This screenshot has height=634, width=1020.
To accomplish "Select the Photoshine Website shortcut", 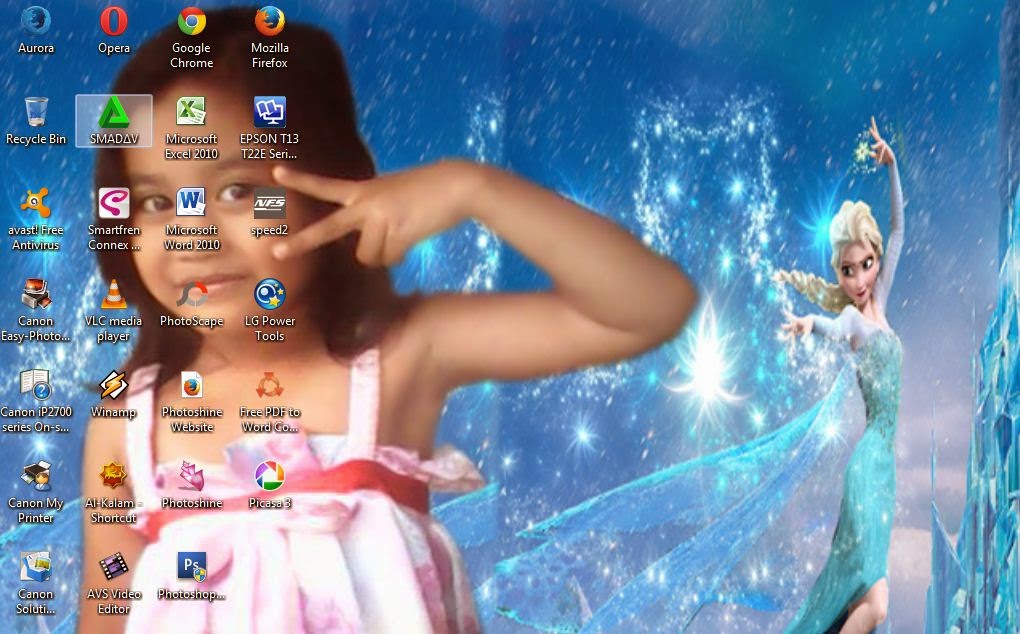I will [x=192, y=385].
